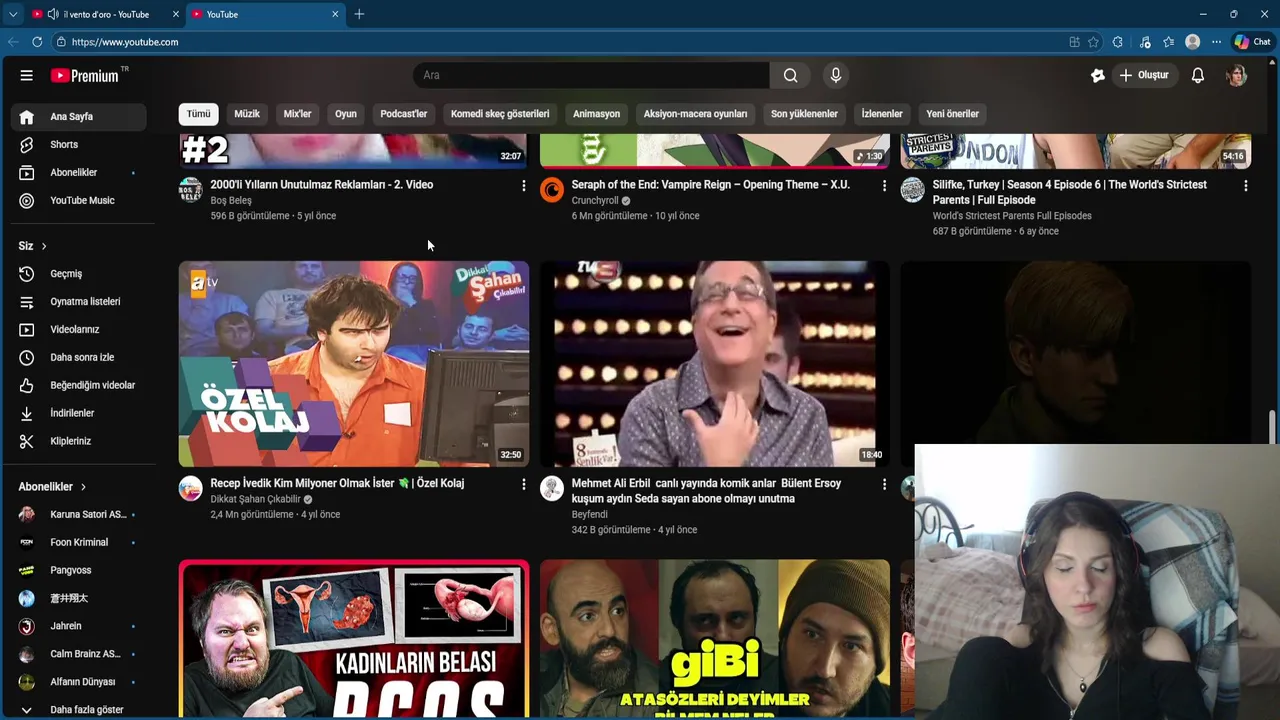Open the browser extensions puzzle icon
This screenshot has width=1280, height=720.
click(1118, 42)
